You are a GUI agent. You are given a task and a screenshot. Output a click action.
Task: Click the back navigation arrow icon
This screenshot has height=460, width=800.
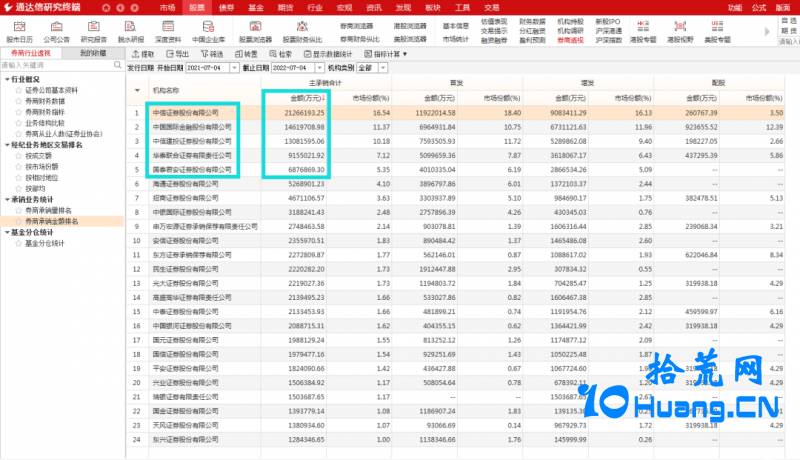[x=120, y=8]
